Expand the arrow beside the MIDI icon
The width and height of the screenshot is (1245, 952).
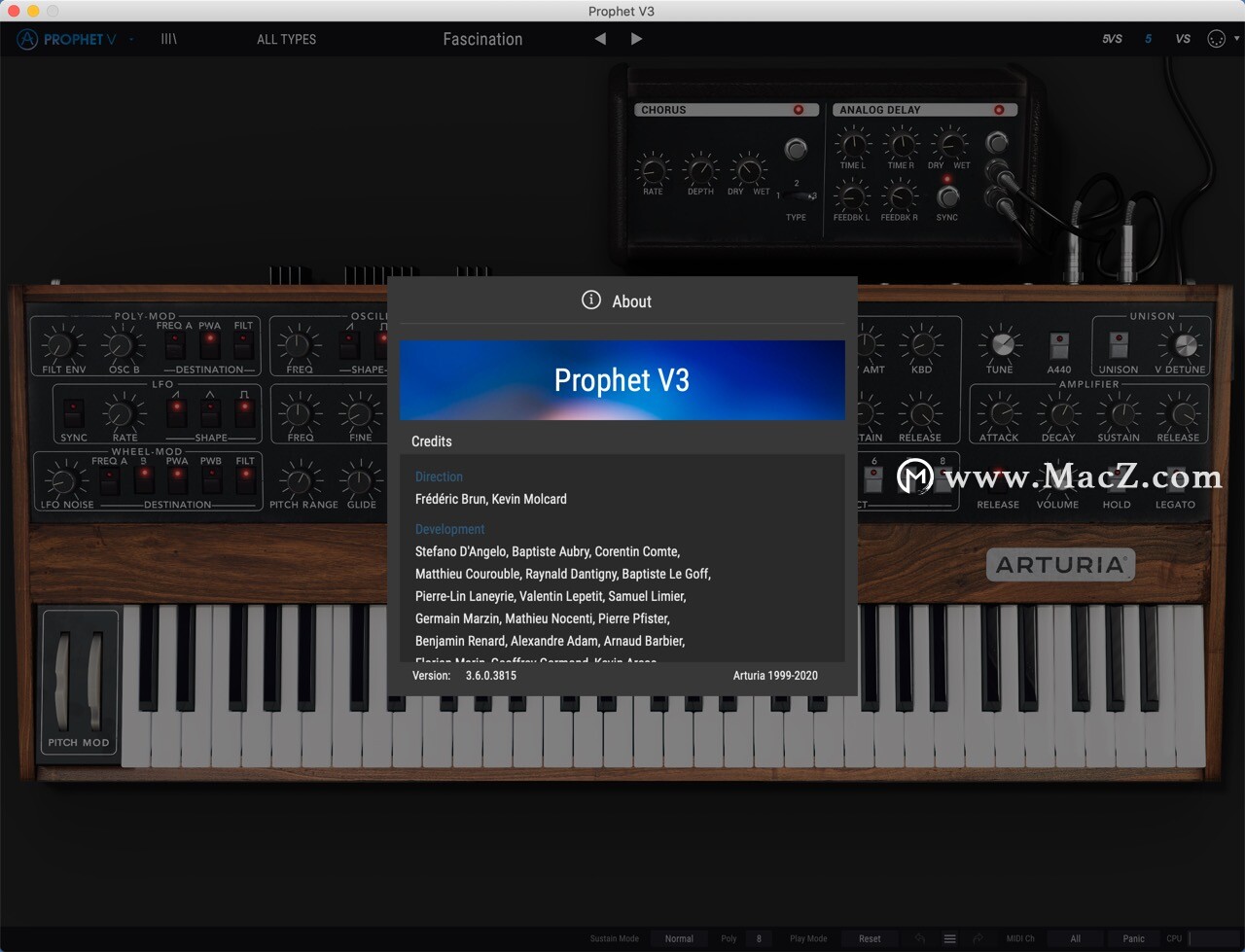(1237, 39)
